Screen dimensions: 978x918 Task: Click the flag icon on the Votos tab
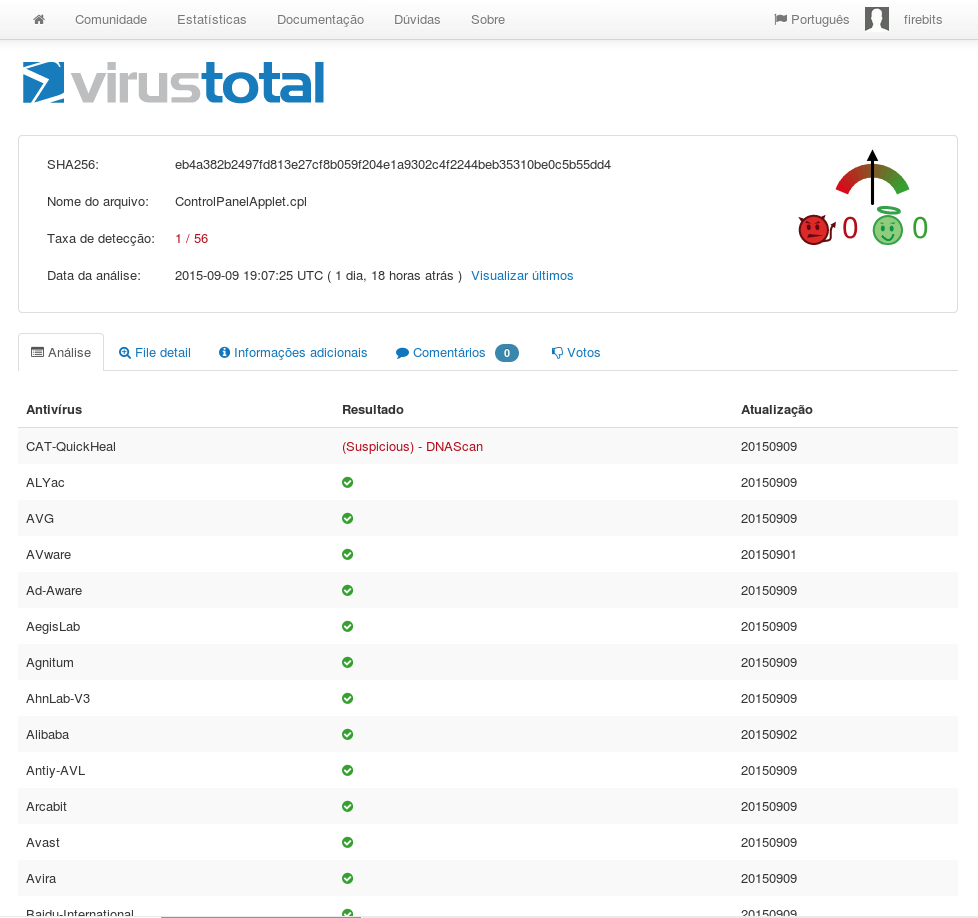(556, 352)
